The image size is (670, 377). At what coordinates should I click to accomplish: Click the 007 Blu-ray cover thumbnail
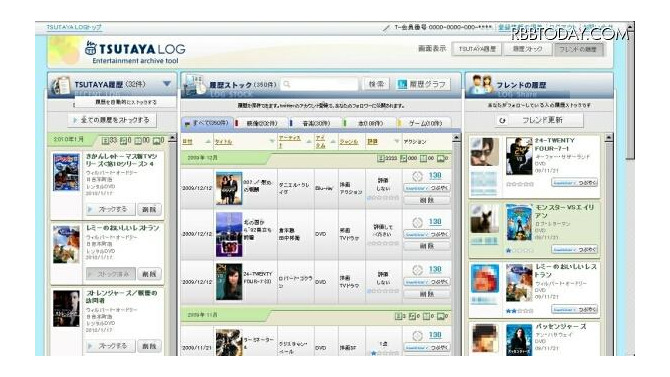229,188
